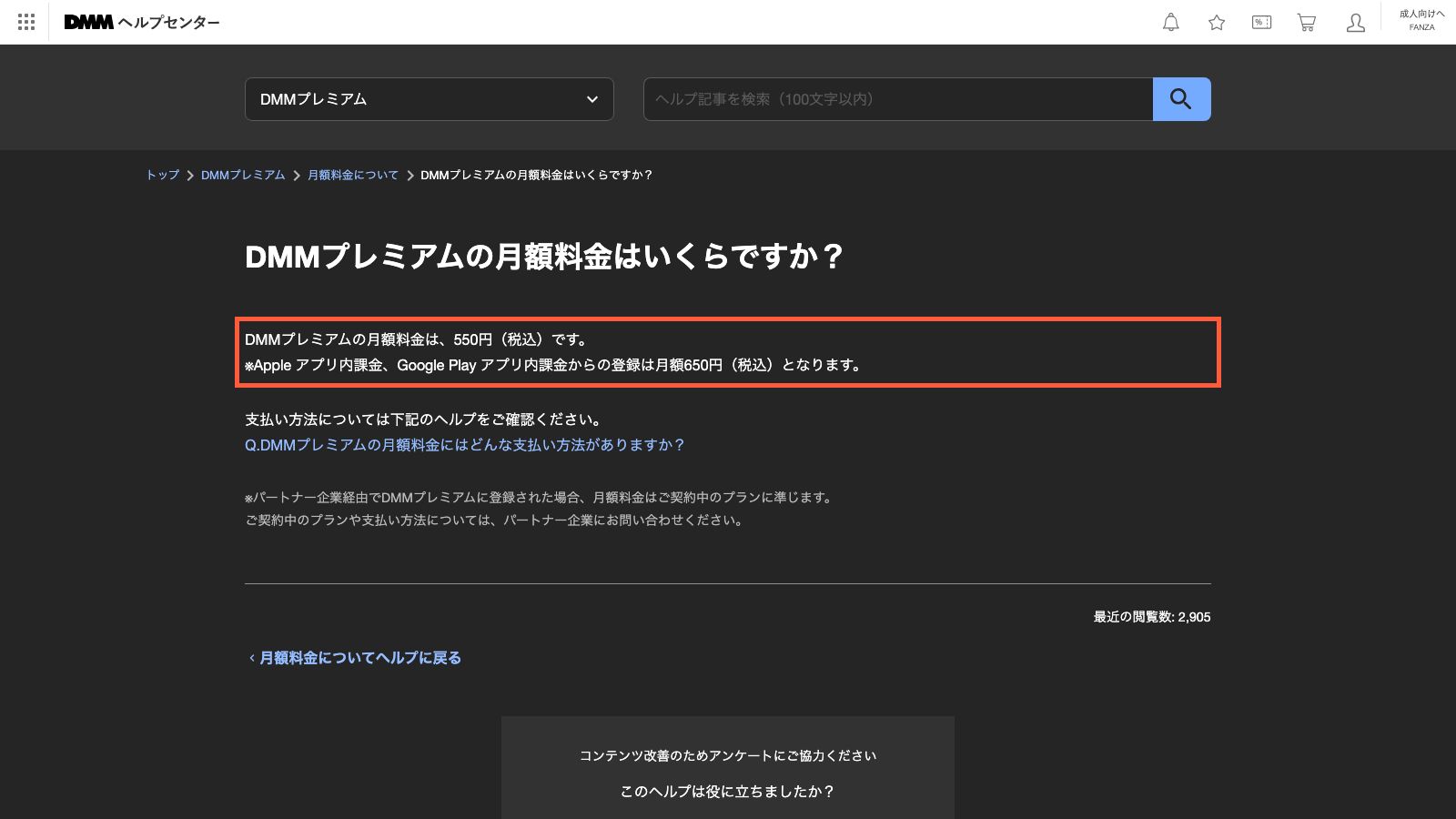
Task: Click the 550円（税込） fee sentence
Action: [418, 339]
